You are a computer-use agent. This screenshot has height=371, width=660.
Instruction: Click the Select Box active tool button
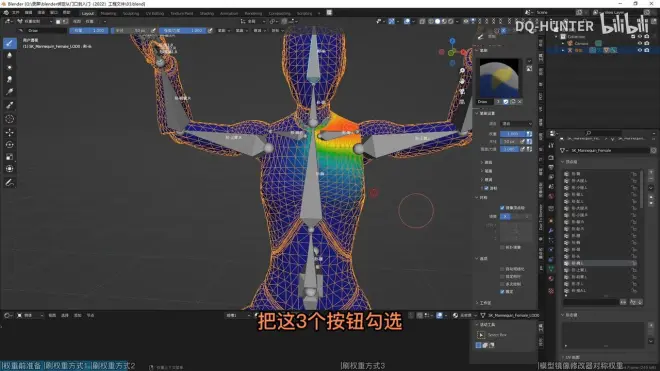[x=481, y=335]
